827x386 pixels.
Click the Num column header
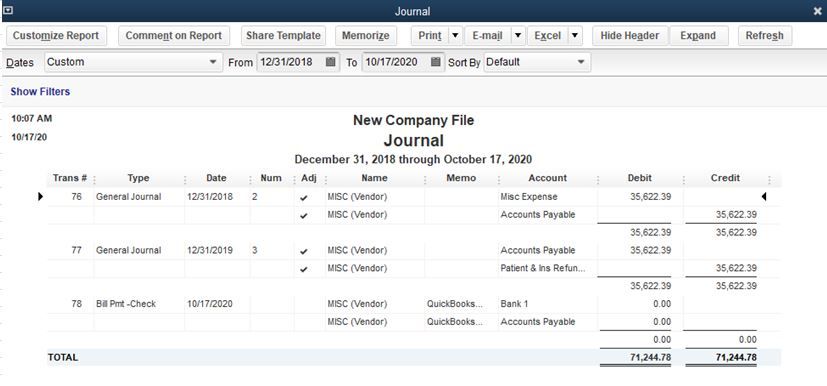pos(271,178)
